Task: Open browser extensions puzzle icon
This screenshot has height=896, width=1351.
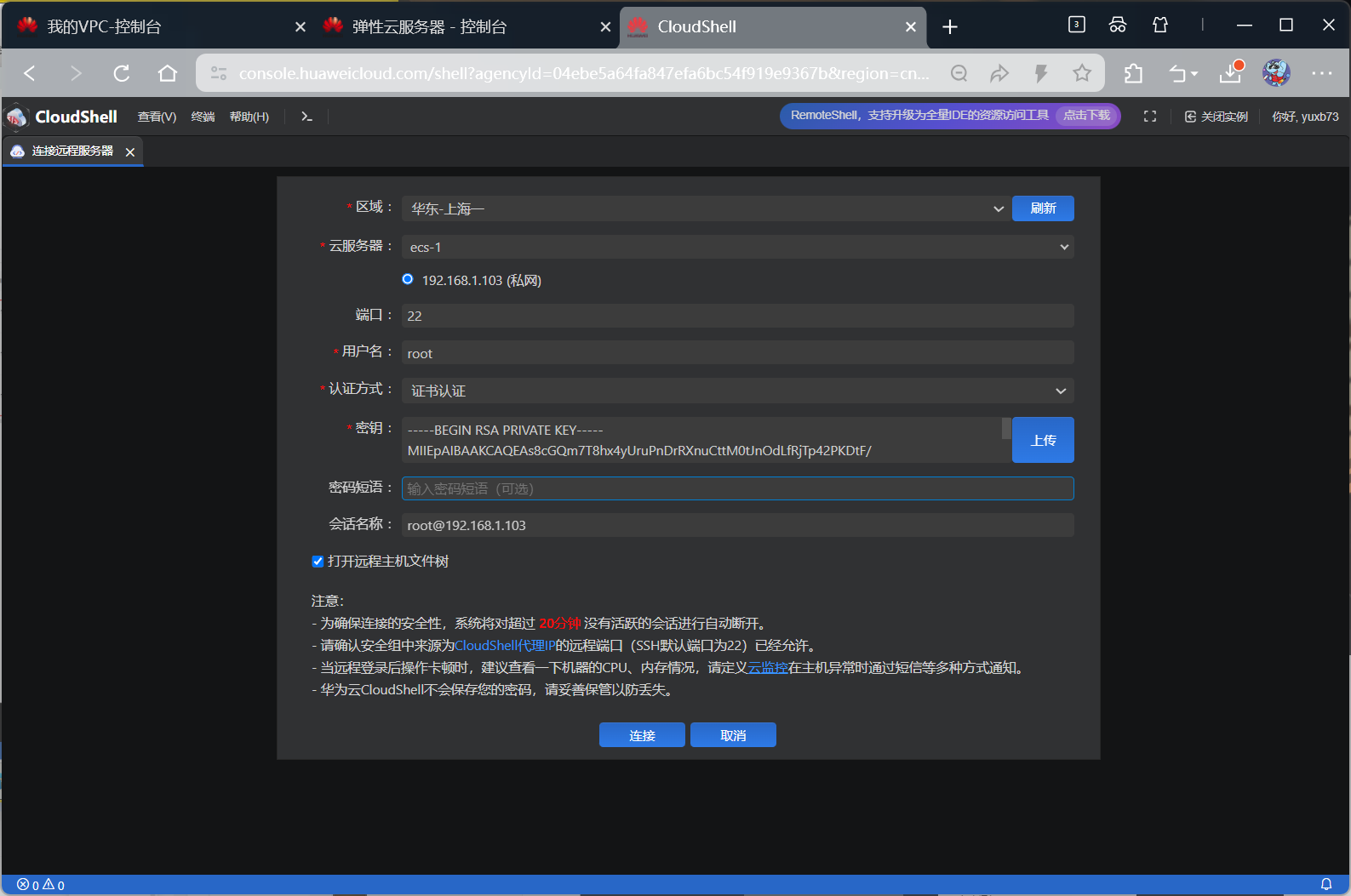Action: [x=1133, y=73]
